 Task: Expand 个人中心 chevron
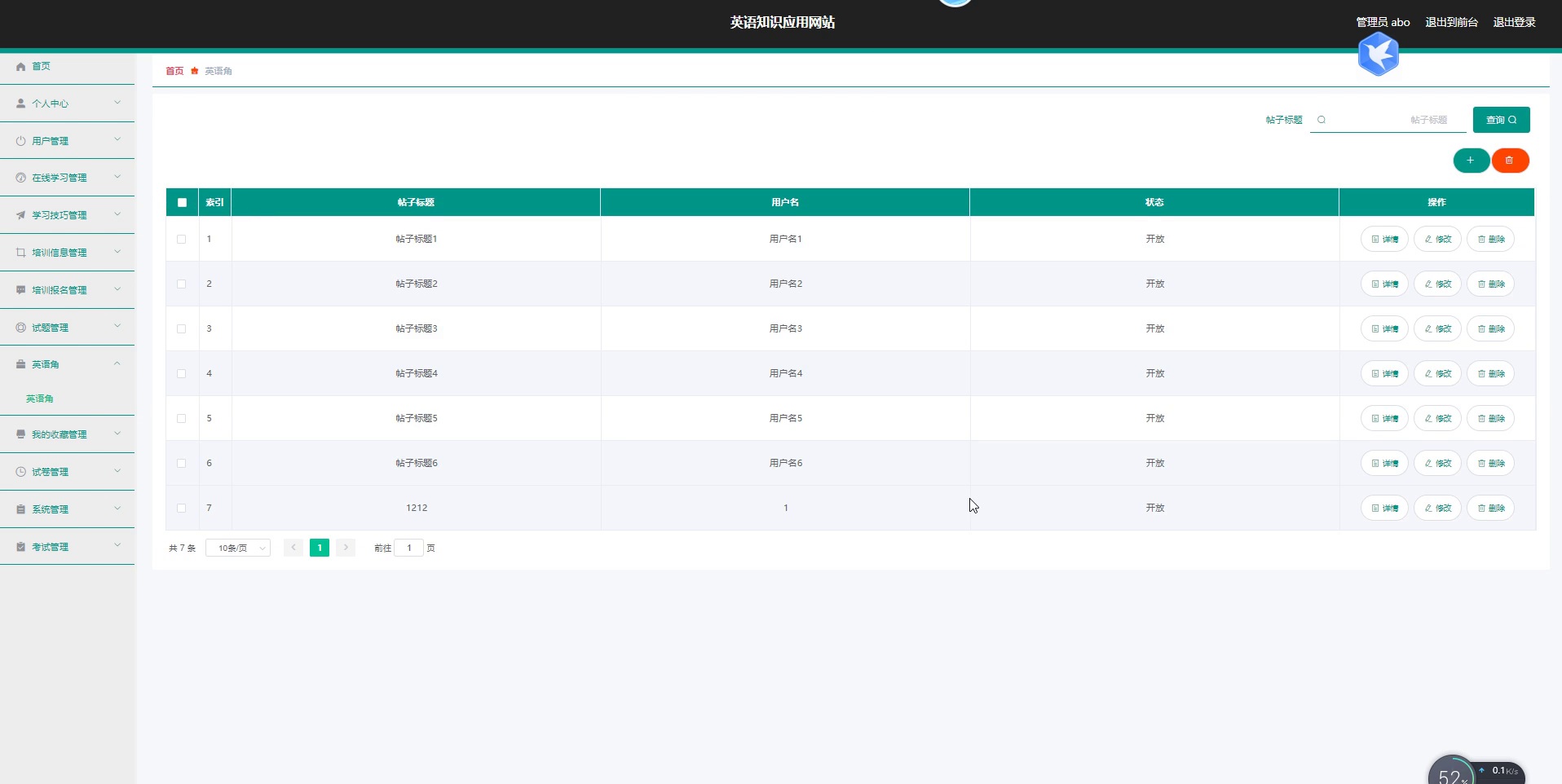click(117, 103)
